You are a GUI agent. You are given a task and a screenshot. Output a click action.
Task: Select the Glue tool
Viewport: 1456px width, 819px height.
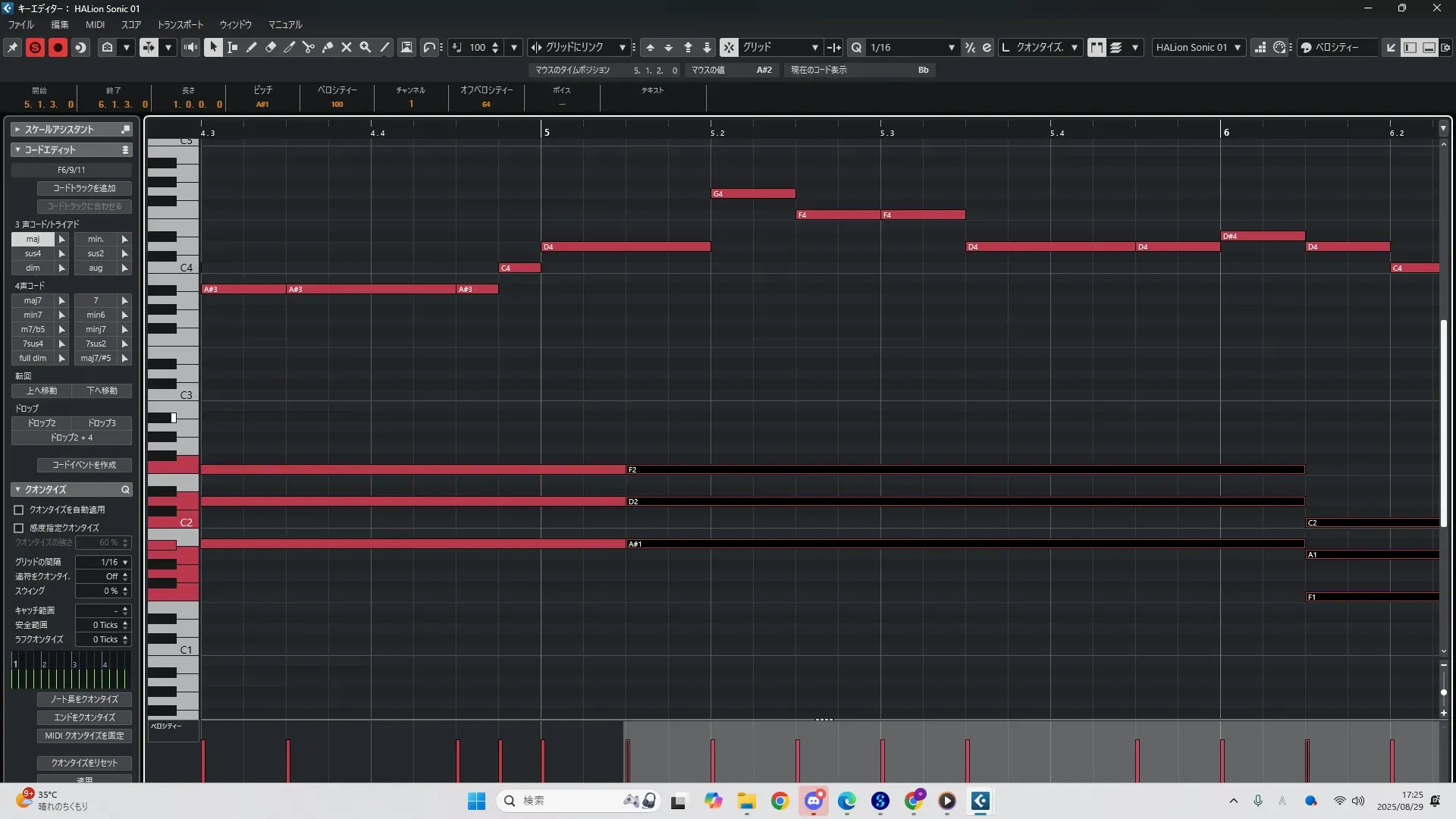coord(328,47)
